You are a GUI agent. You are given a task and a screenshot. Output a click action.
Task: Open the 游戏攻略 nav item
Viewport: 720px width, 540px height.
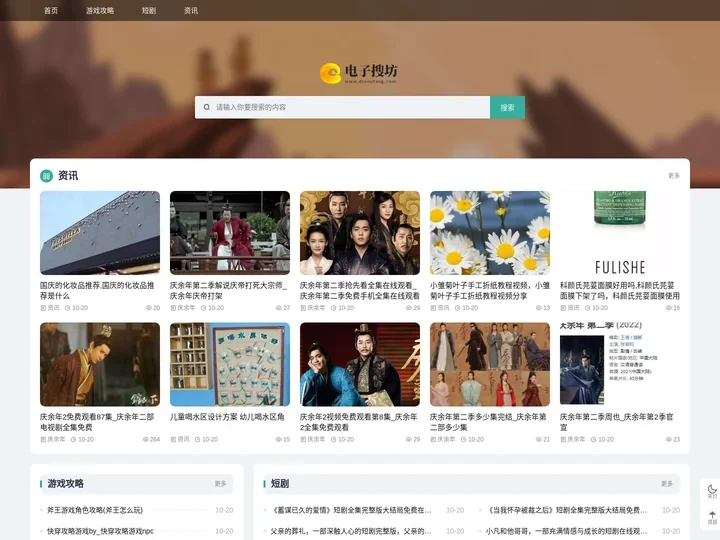(100, 10)
